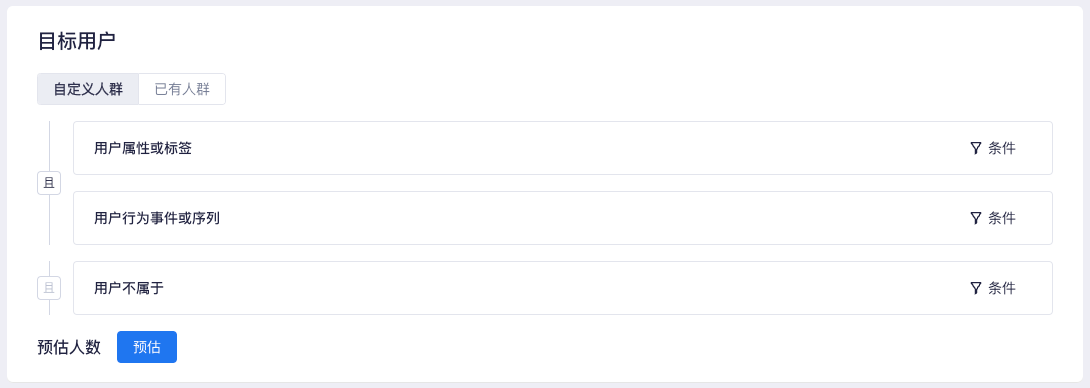Screen dimensions: 1090x388
Task: Click the vertical connector line above the top 且
Action: click(x=49, y=146)
